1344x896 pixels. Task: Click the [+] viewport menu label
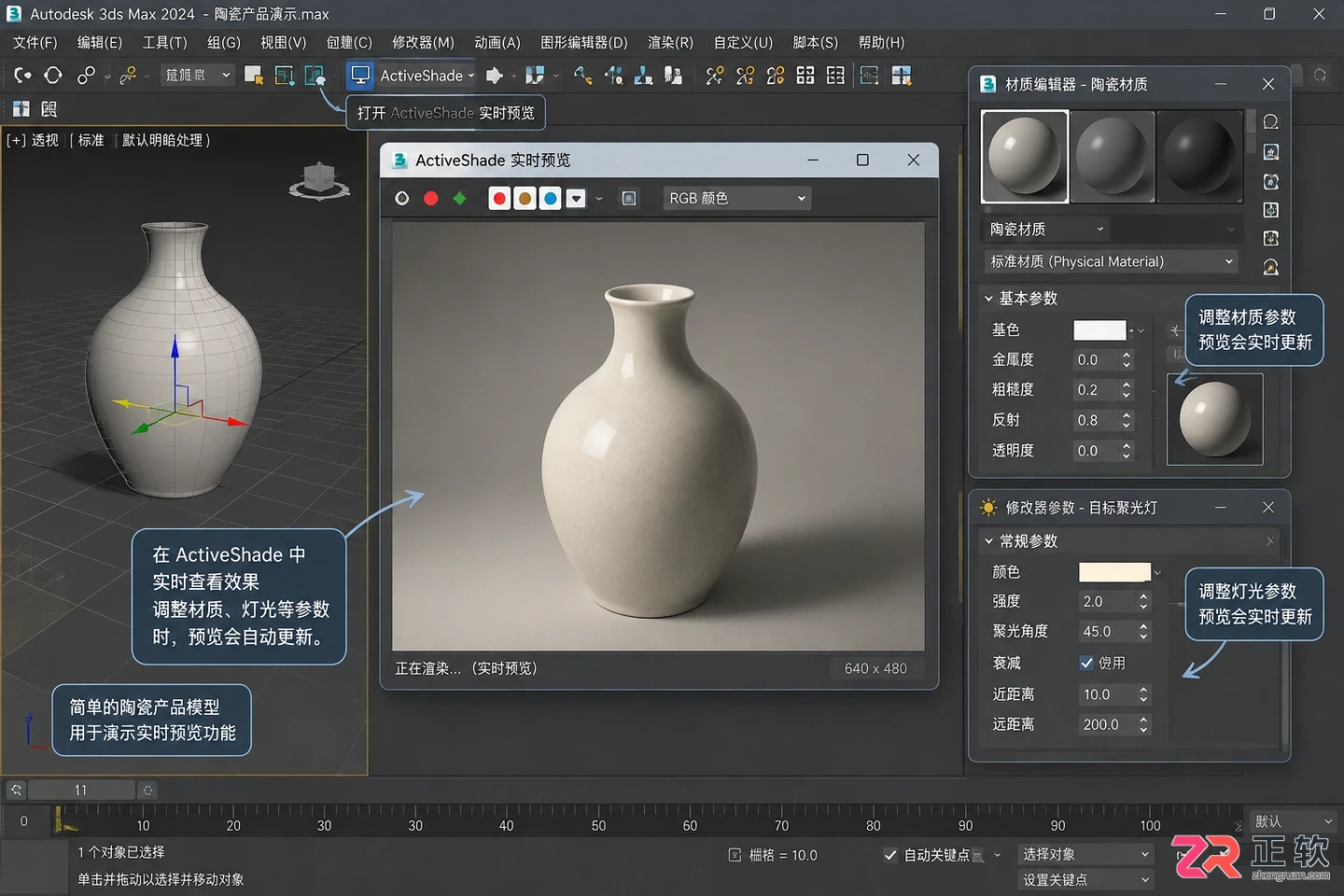tap(16, 140)
